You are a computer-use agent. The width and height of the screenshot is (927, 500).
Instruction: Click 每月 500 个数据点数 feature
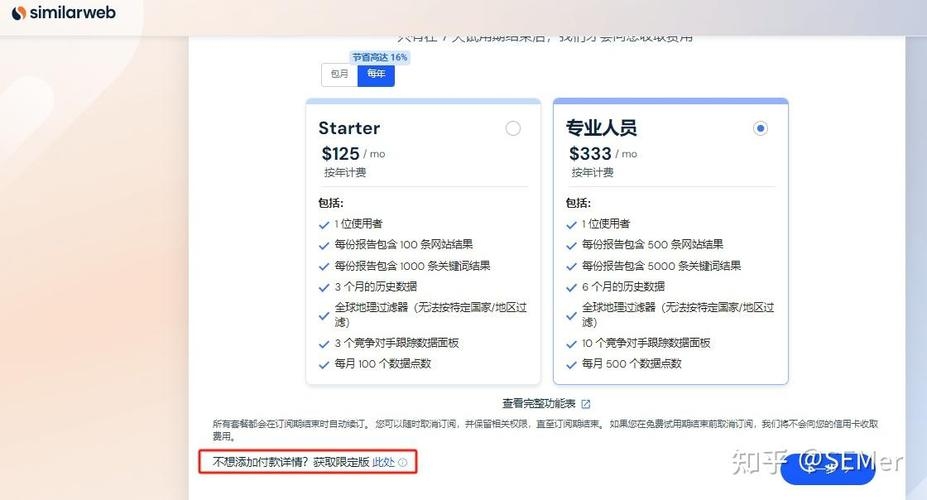tap(632, 363)
